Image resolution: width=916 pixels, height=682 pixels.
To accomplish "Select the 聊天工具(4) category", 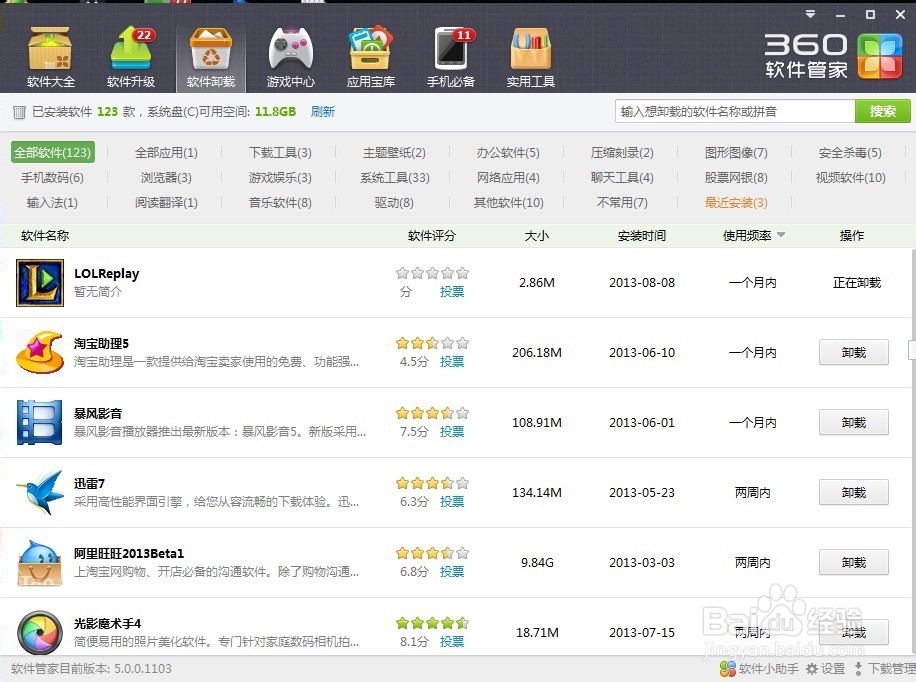I will [x=622, y=178].
